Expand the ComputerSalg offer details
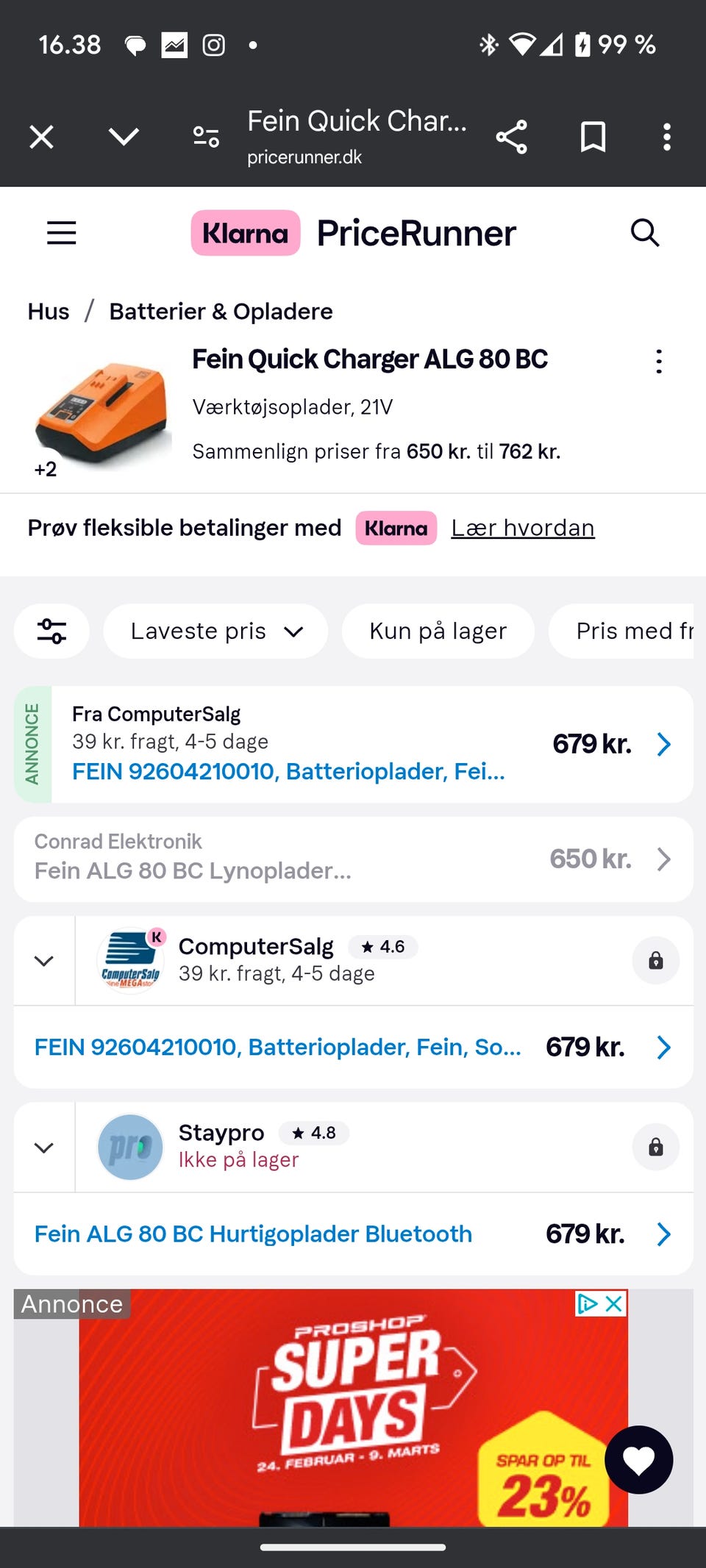706x1568 pixels. [x=44, y=960]
